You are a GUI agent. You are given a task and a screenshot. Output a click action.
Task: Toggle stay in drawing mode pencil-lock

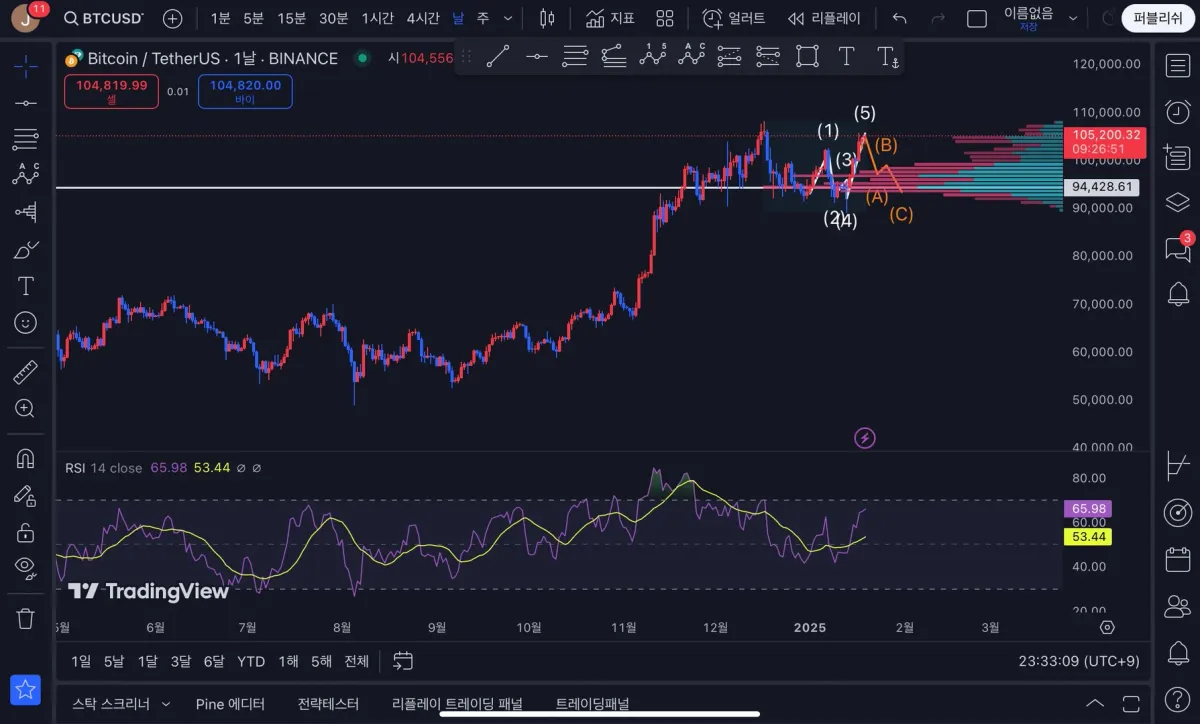pos(26,496)
